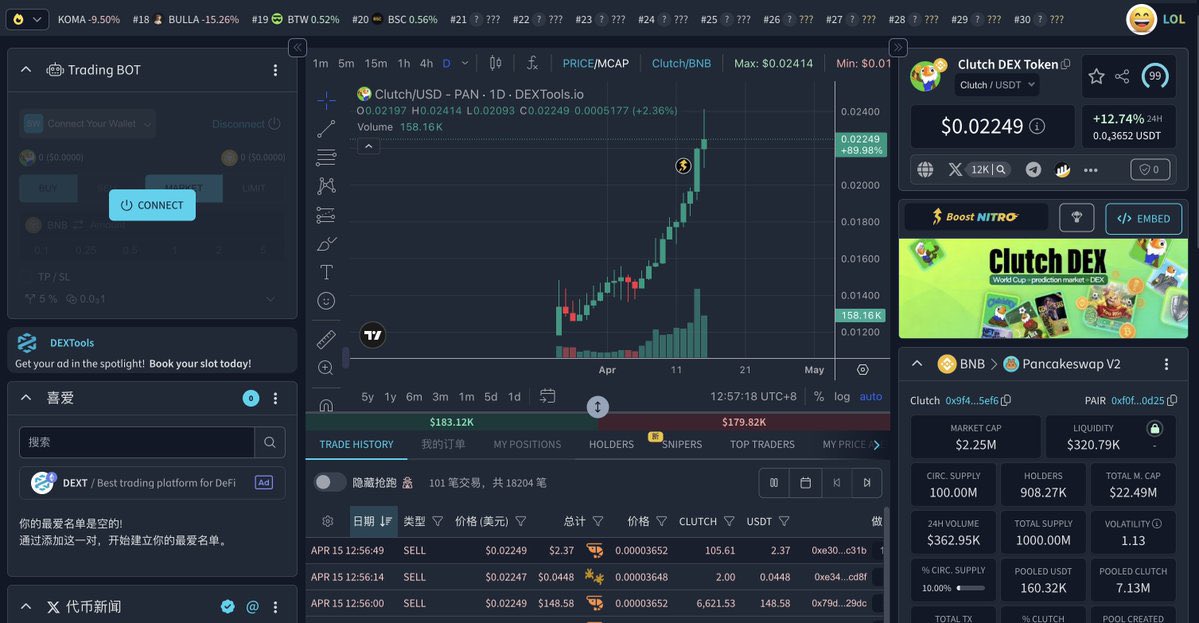Switch to the TRADE HISTORY tab

tap(356, 444)
